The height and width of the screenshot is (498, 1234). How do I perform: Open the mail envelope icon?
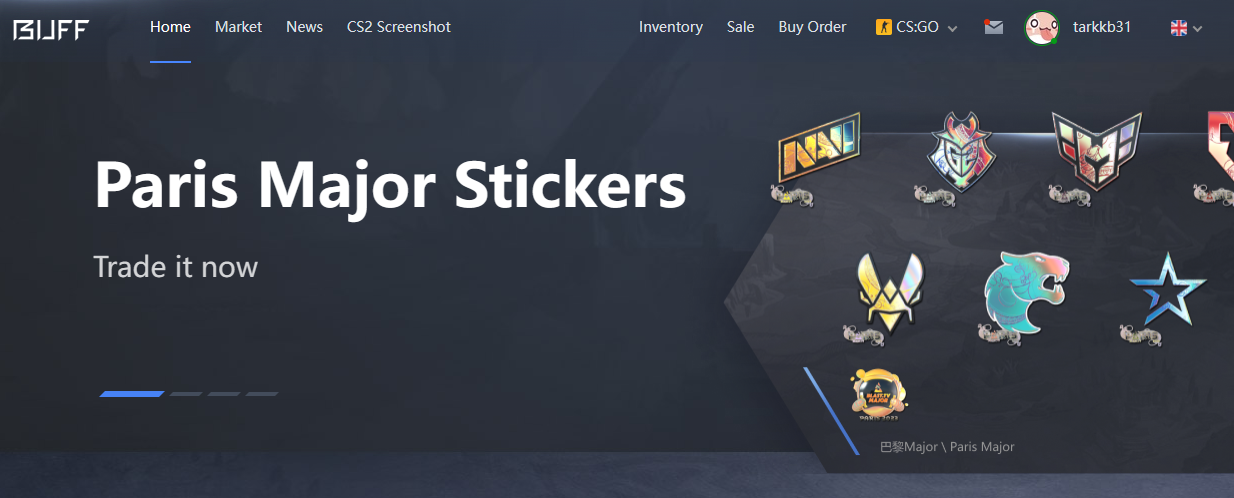pos(993,27)
